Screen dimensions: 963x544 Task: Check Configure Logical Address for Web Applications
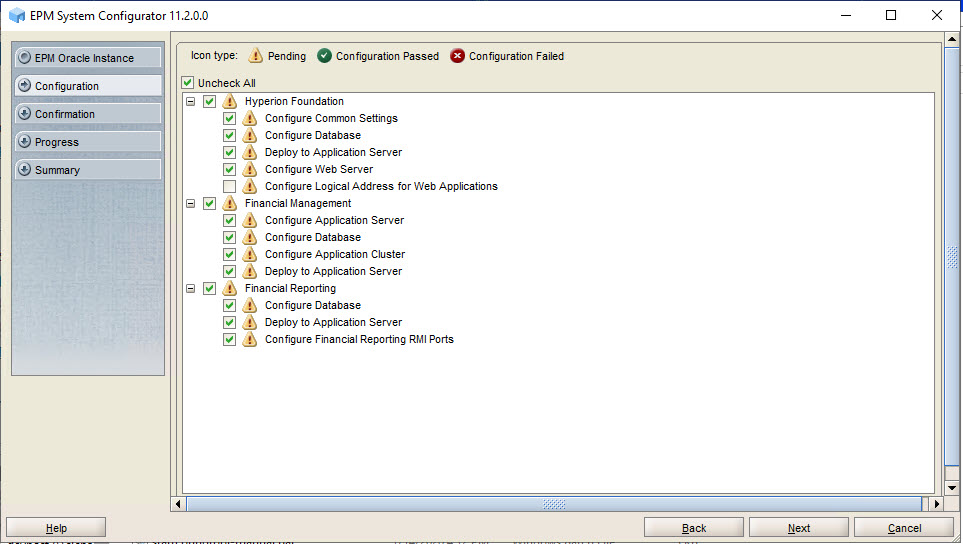230,186
